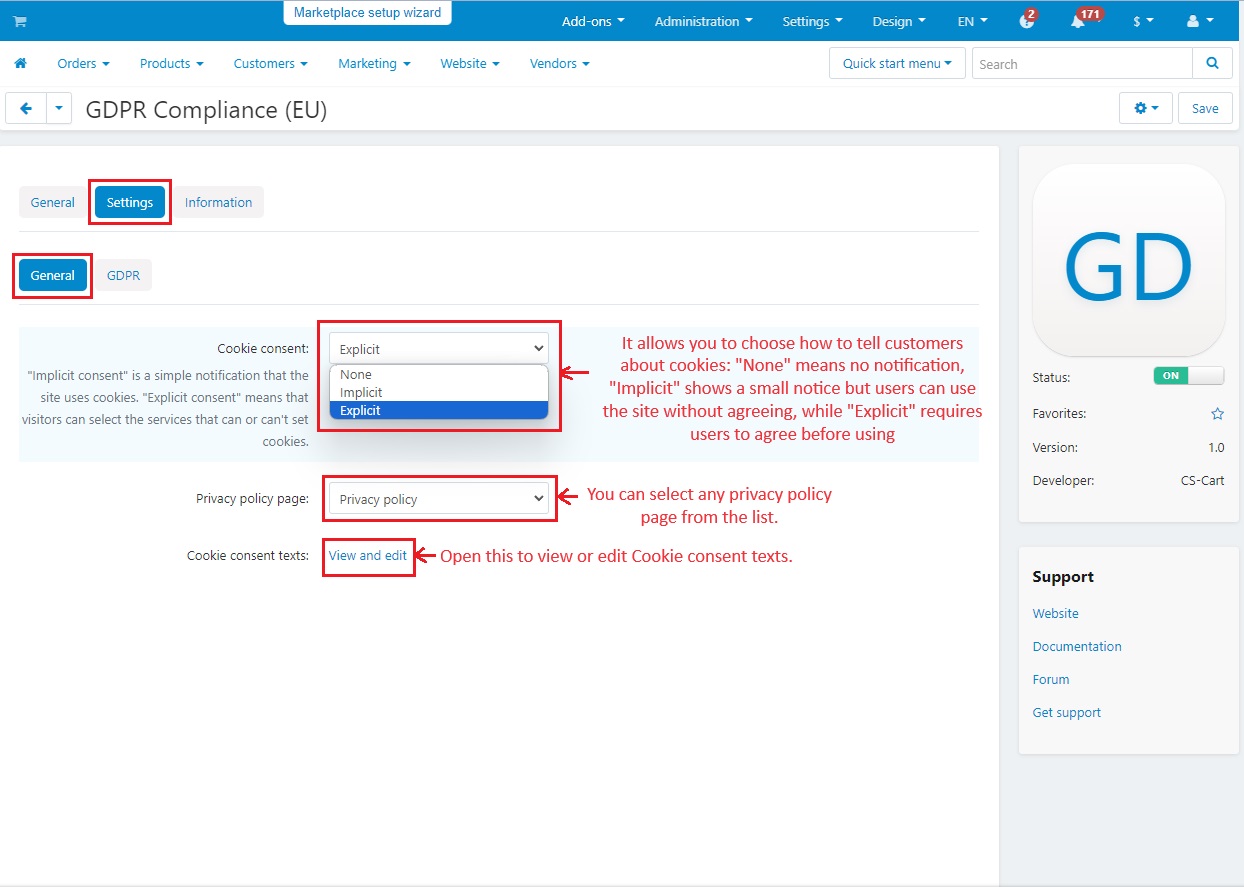This screenshot has height=887, width=1244.
Task: Open the Add-ons menu
Action: (x=593, y=21)
